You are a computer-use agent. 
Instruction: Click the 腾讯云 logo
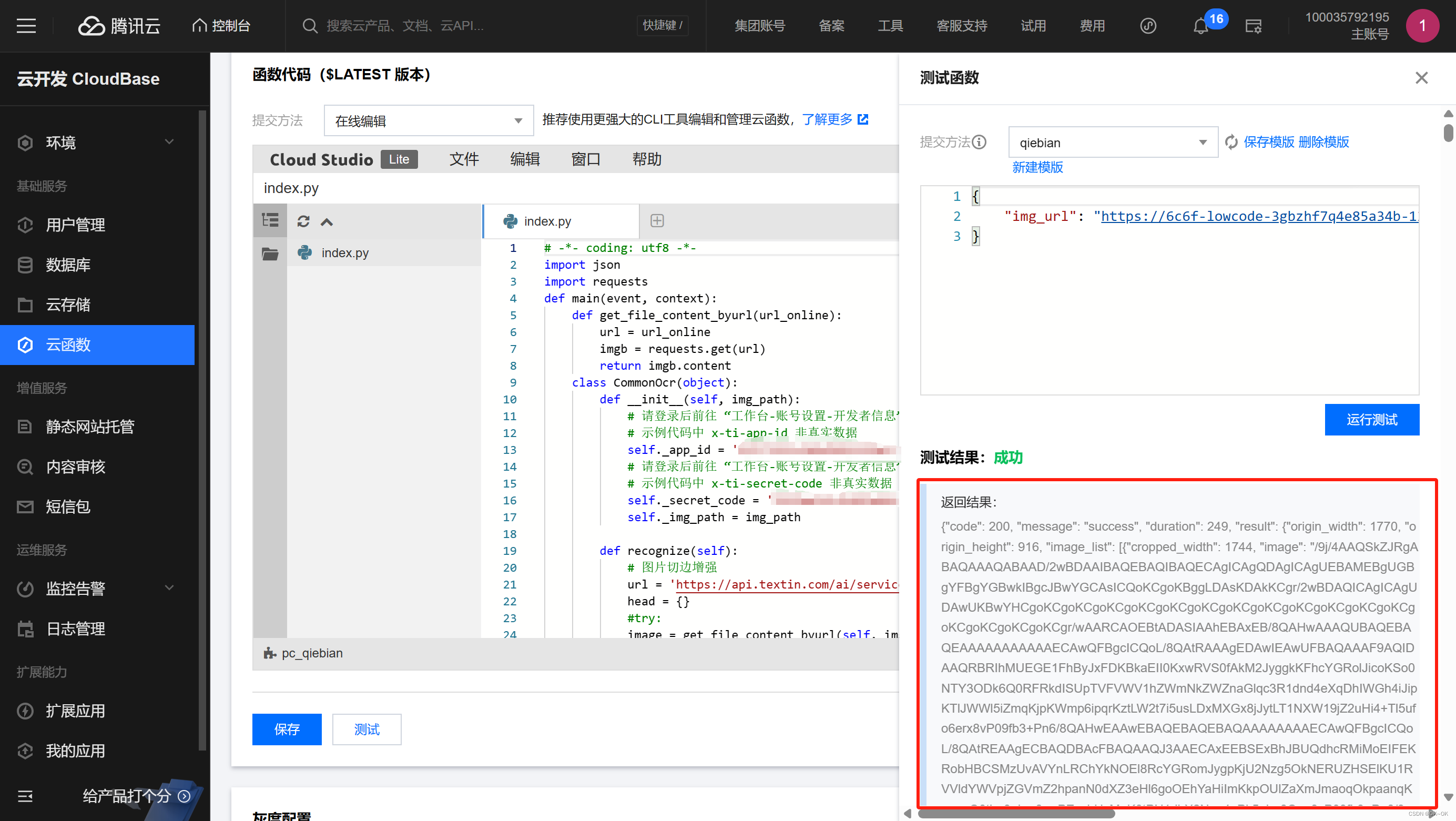pos(119,25)
